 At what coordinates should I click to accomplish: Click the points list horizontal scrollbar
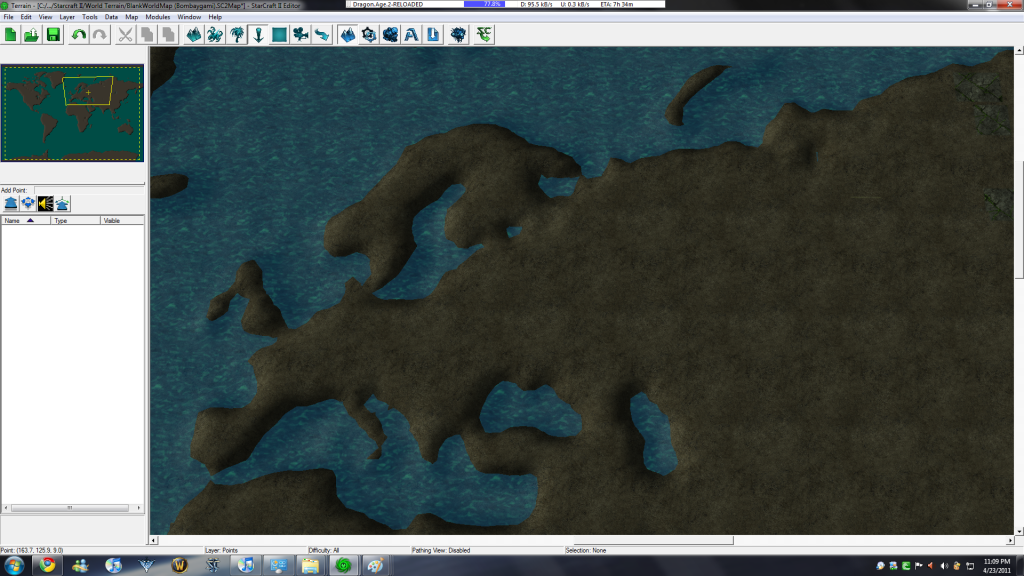tap(72, 507)
